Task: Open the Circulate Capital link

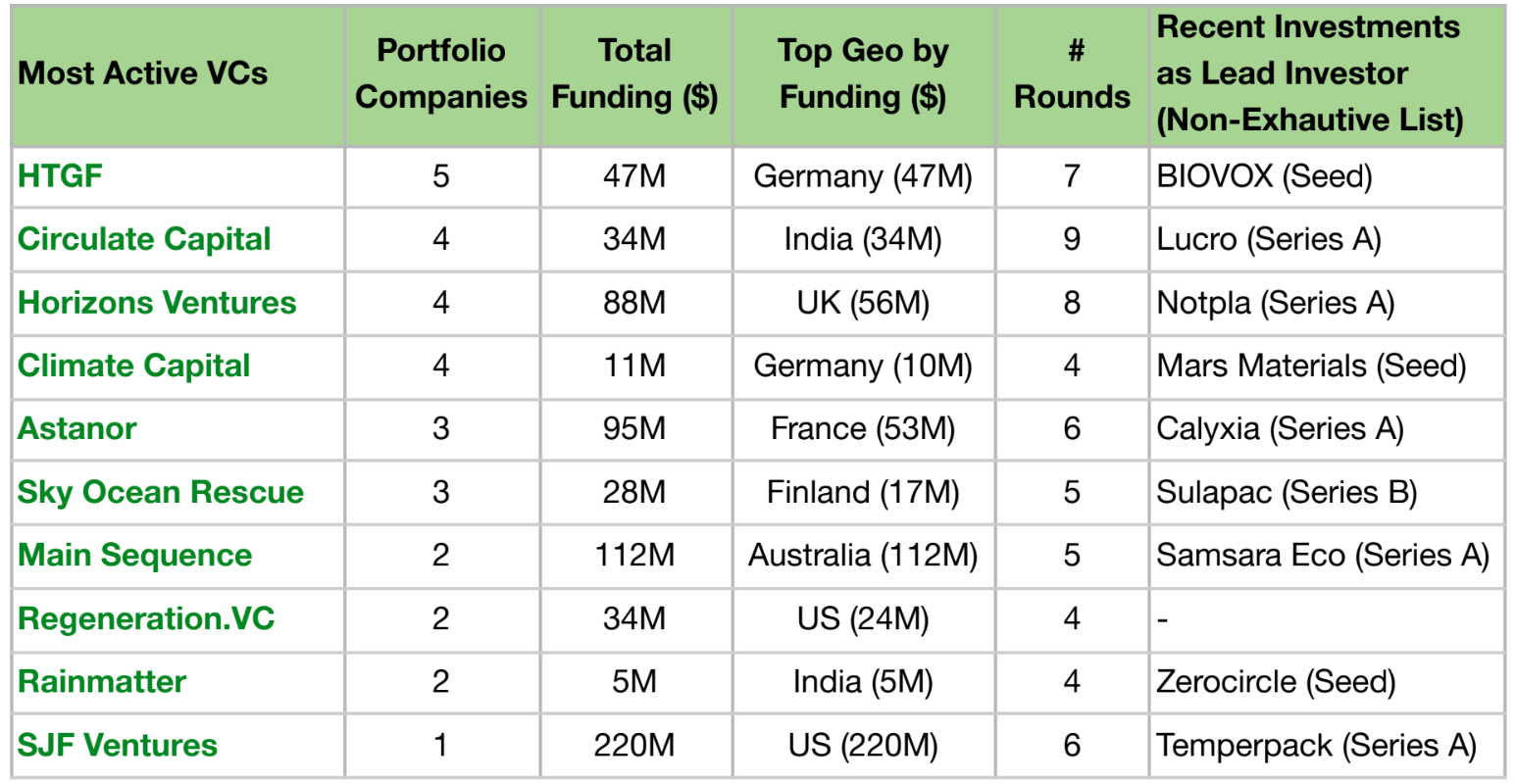Action: tap(144, 239)
